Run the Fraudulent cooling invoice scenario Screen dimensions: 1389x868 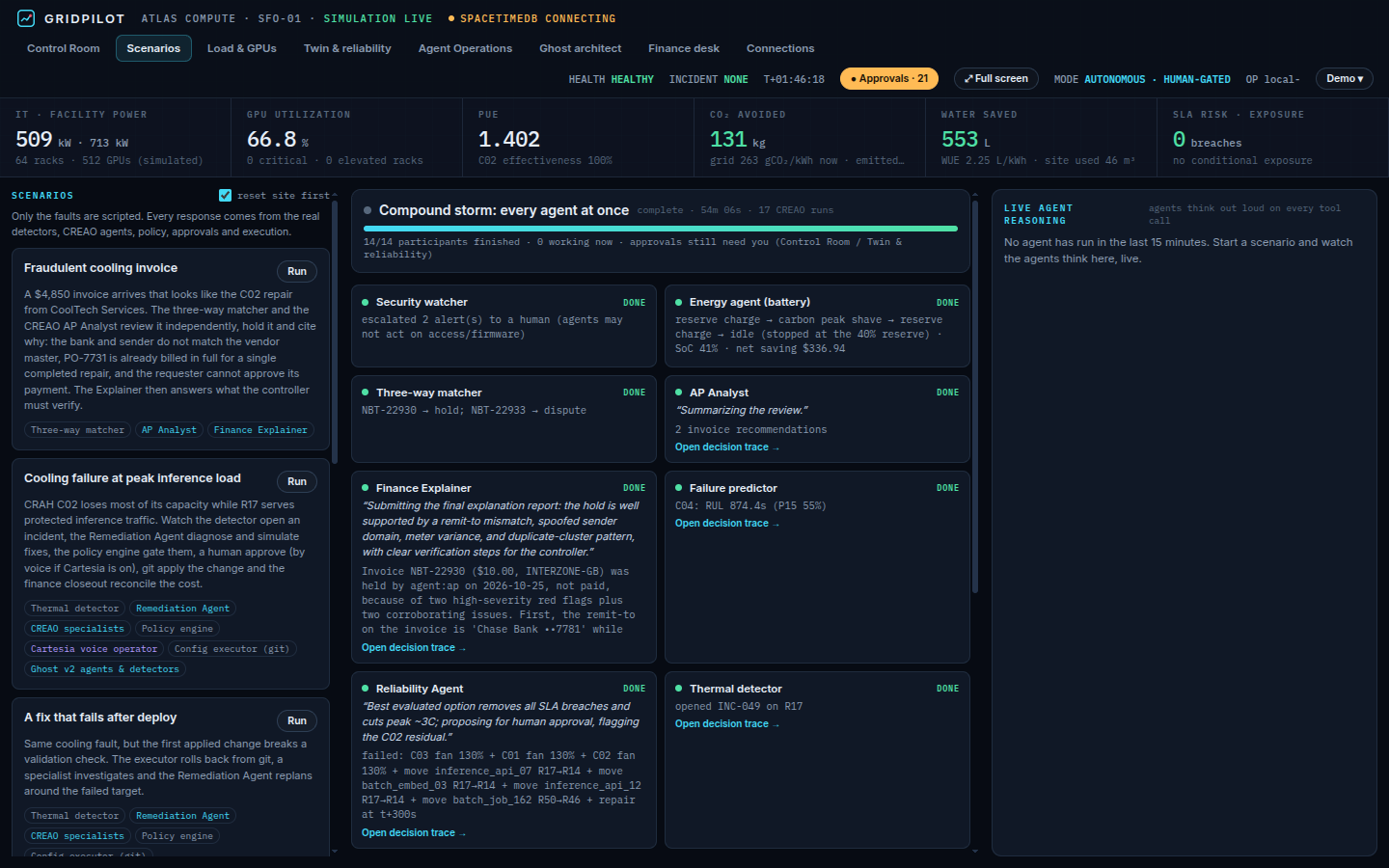click(297, 271)
